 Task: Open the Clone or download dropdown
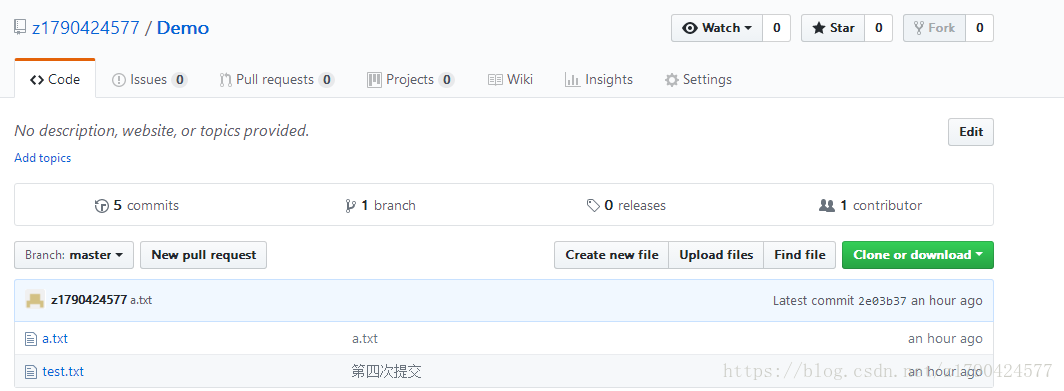917,255
